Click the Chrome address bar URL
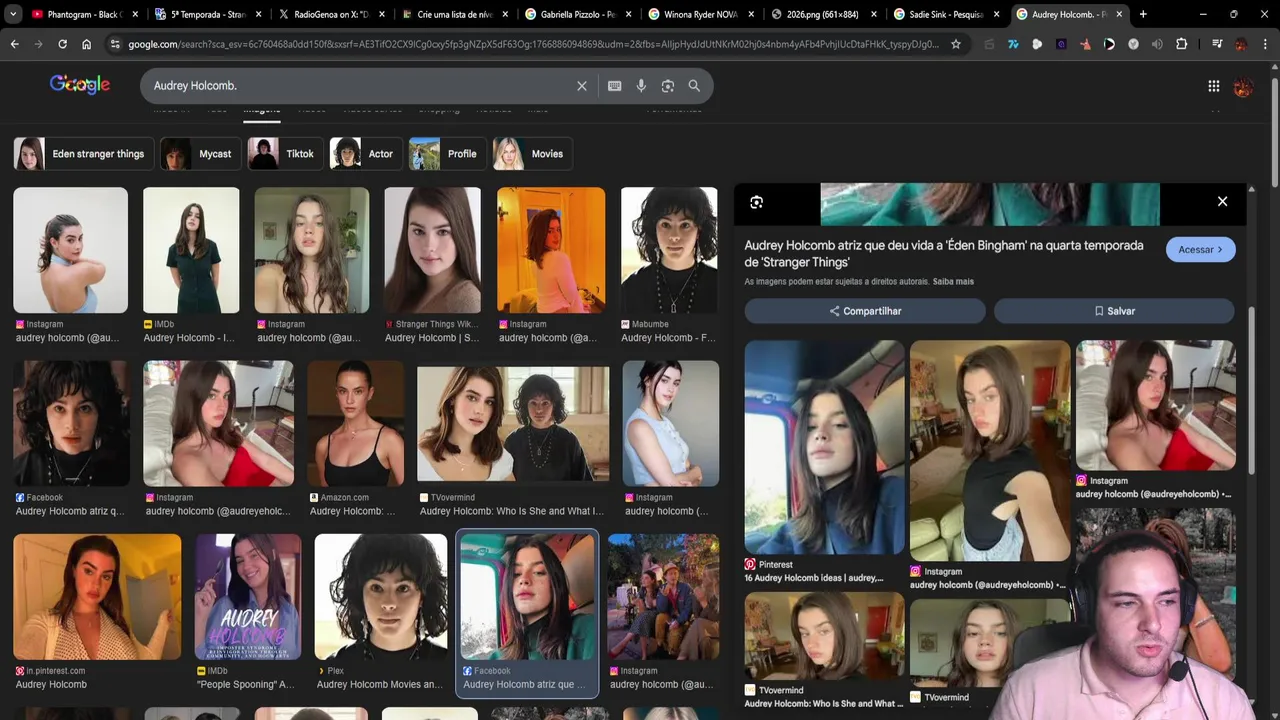This screenshot has width=1280, height=720. coord(533,44)
